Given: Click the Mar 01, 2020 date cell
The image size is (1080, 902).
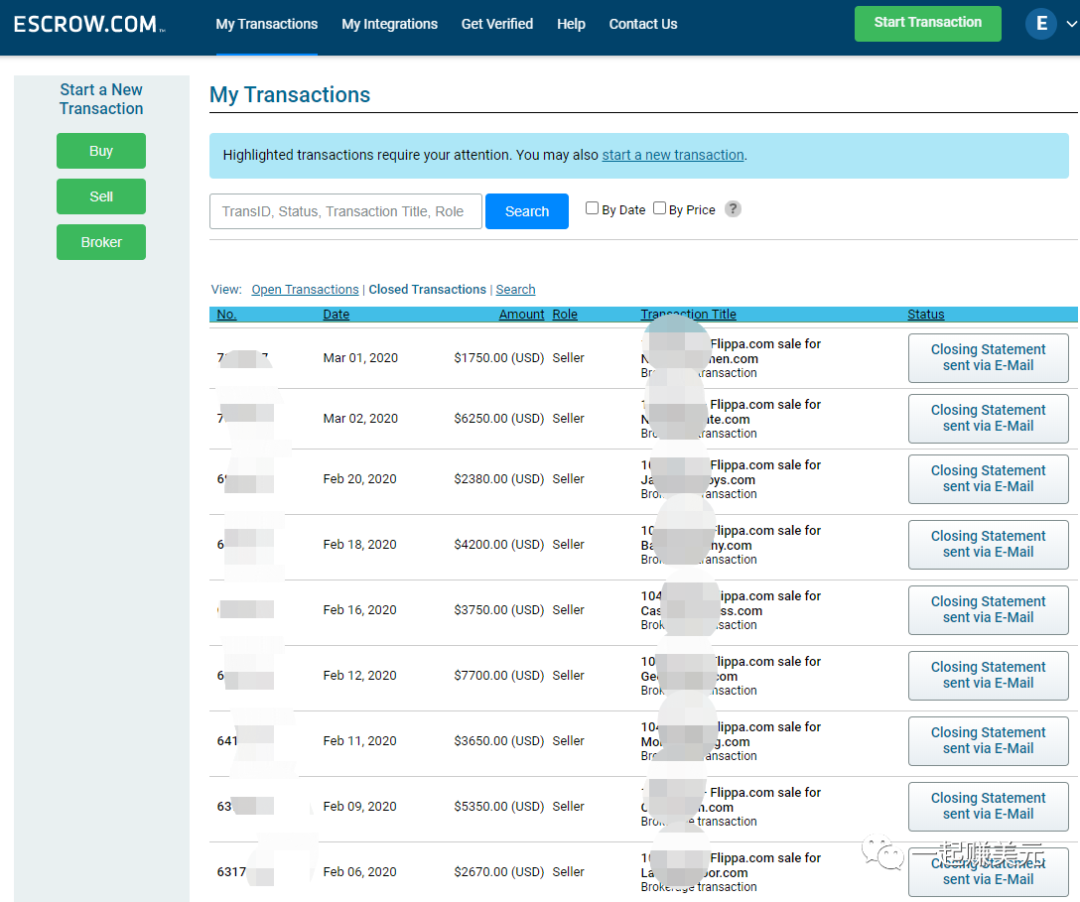Looking at the screenshot, I should tap(360, 358).
